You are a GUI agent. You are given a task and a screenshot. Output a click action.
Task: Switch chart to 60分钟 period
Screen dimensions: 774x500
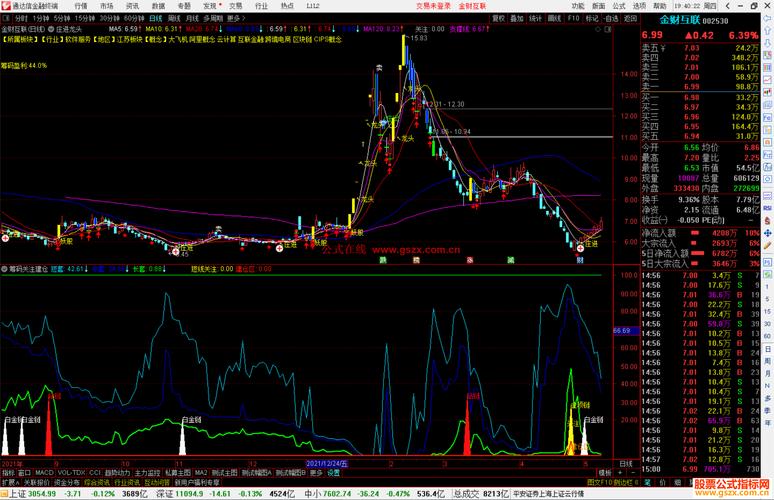(x=134, y=18)
